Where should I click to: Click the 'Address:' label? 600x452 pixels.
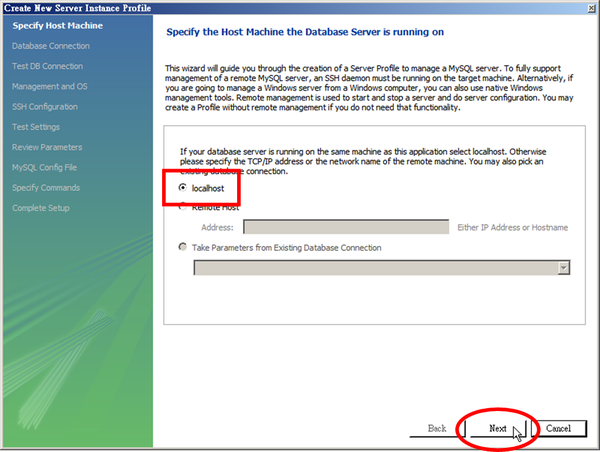pyautogui.click(x=217, y=227)
